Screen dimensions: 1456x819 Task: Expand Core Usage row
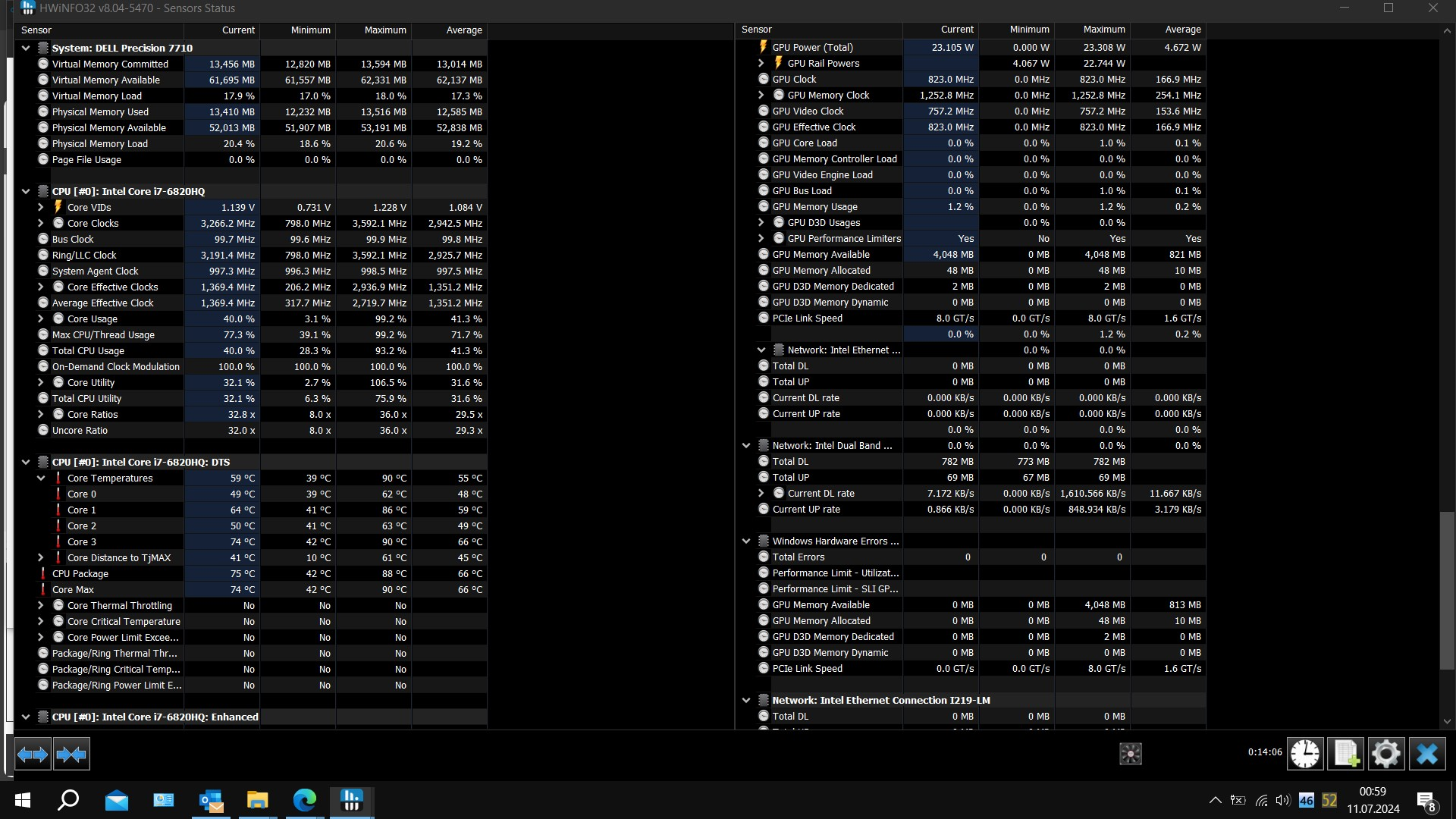tap(41, 318)
